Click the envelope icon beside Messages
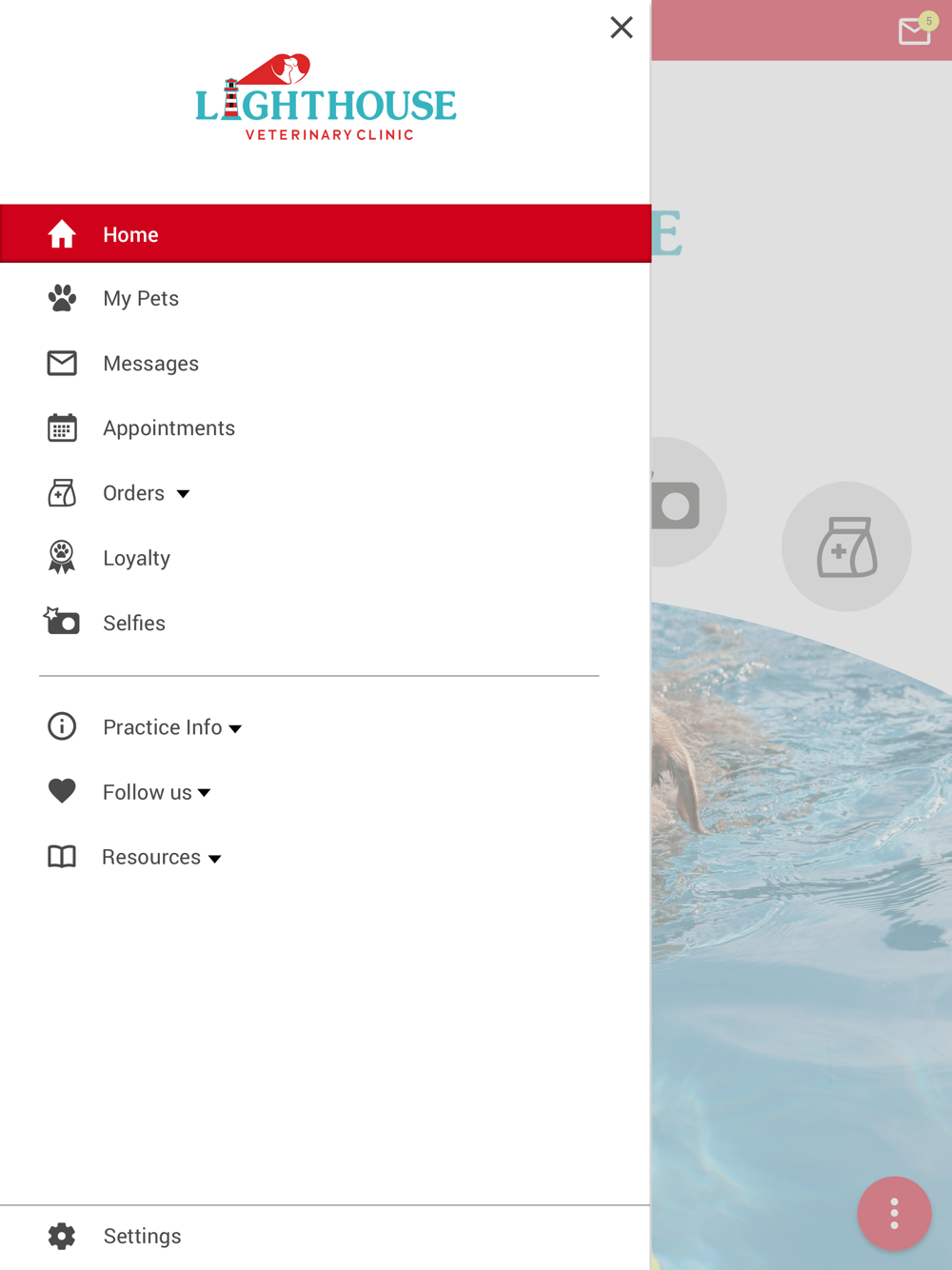The width and height of the screenshot is (952, 1270). [x=62, y=363]
